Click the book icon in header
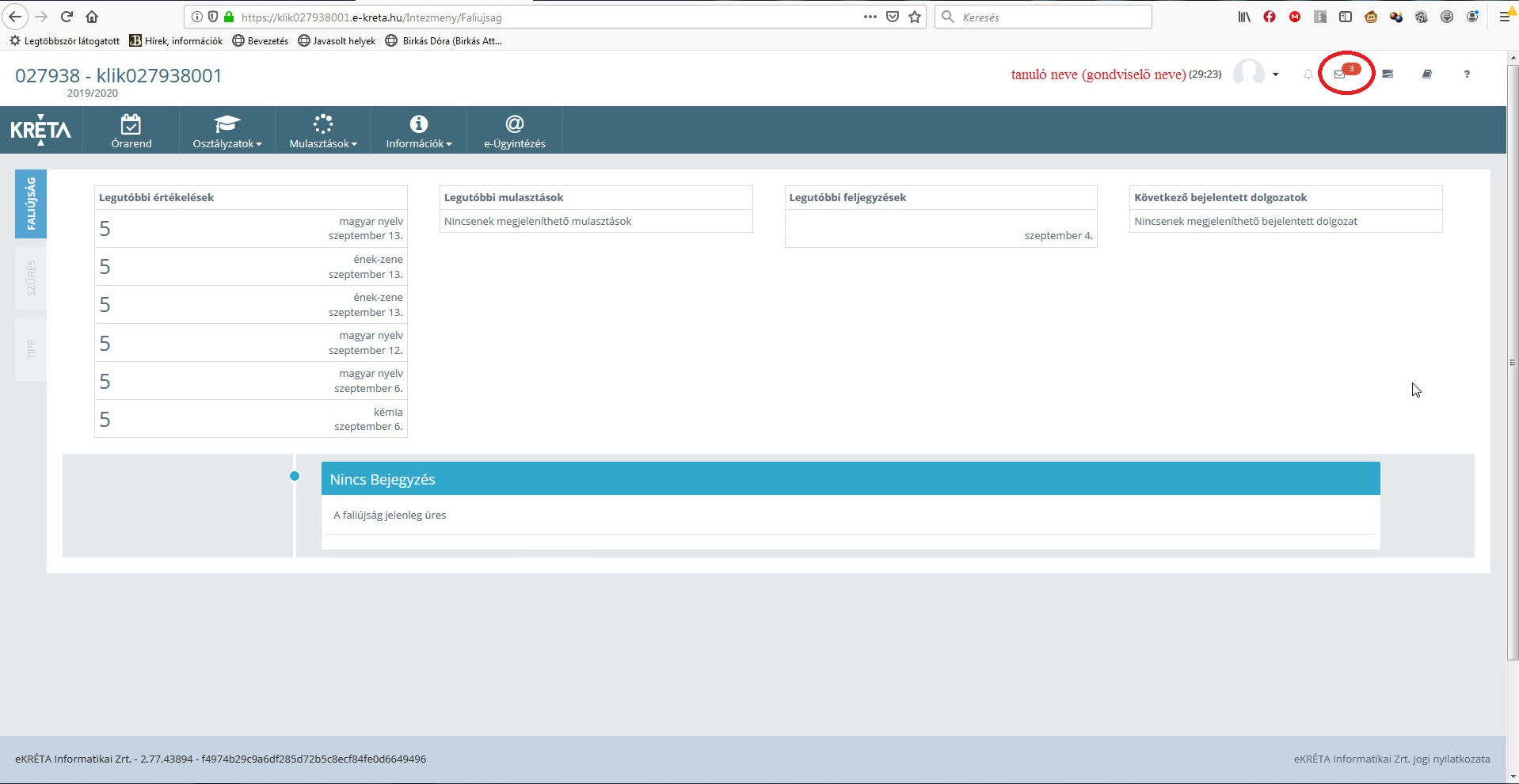Image resolution: width=1519 pixels, height=784 pixels. [1426, 74]
